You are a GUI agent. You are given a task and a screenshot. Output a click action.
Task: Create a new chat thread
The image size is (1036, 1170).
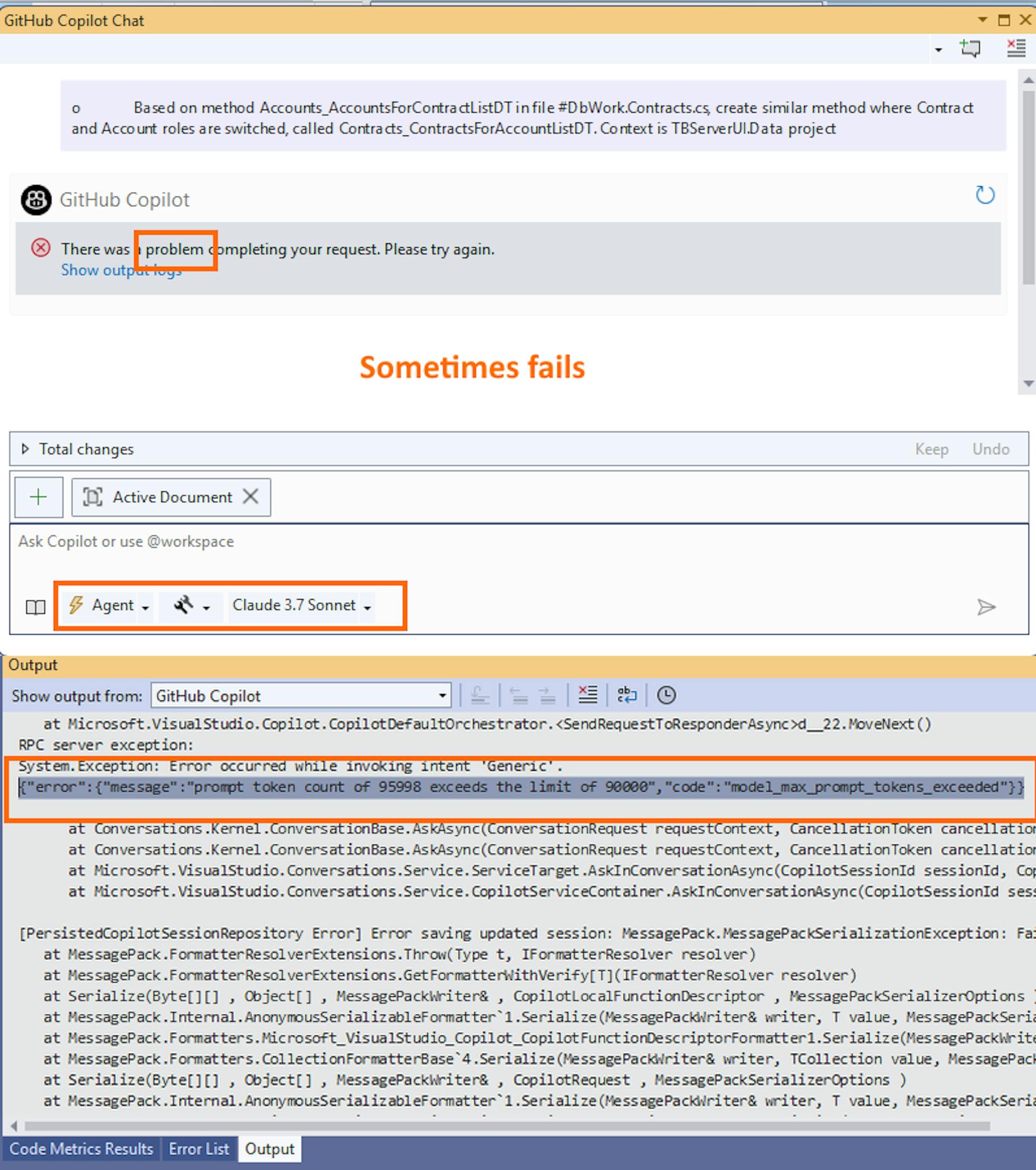click(970, 49)
